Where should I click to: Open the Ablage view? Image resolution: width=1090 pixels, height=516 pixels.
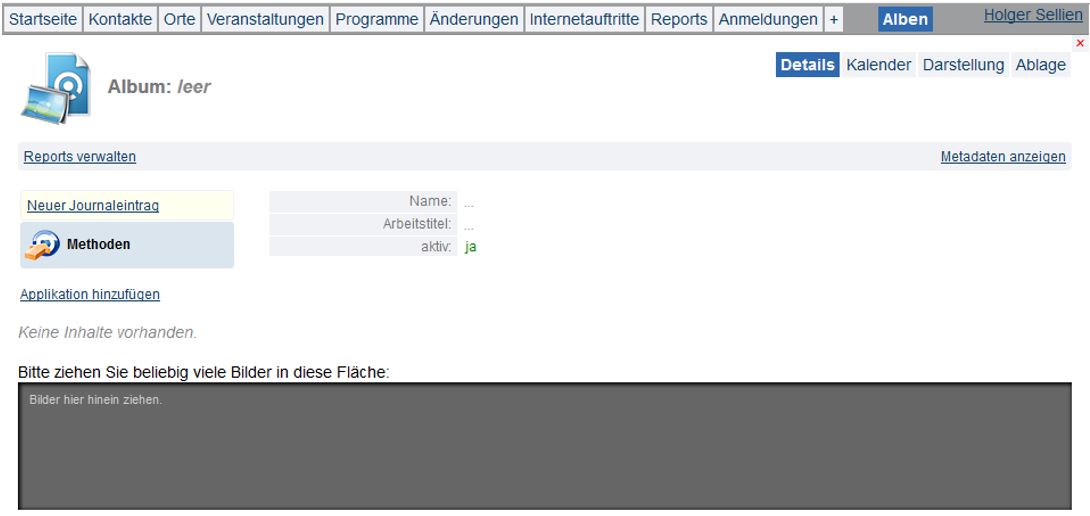coord(1041,65)
